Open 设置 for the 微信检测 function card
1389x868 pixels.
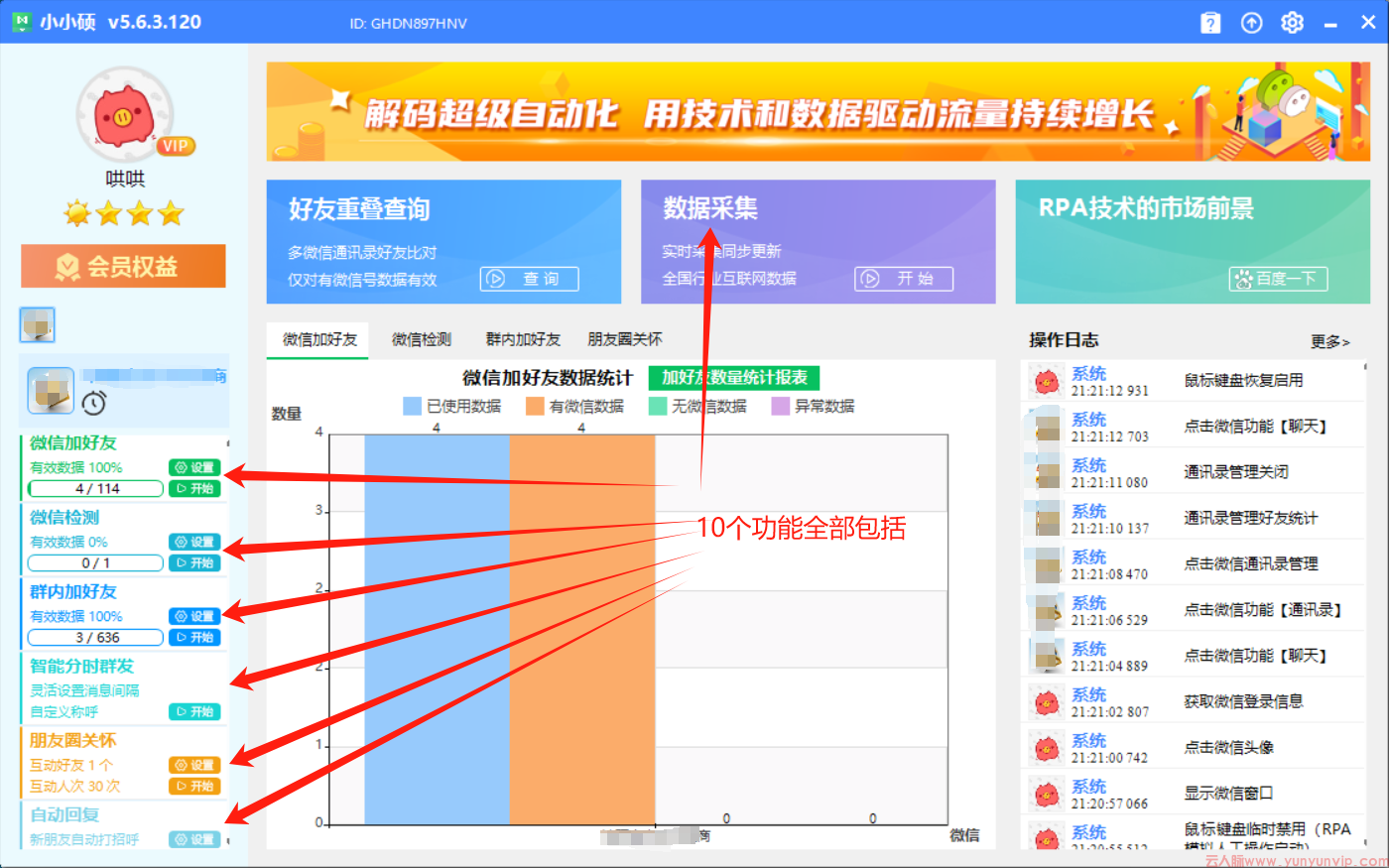pyautogui.click(x=194, y=542)
